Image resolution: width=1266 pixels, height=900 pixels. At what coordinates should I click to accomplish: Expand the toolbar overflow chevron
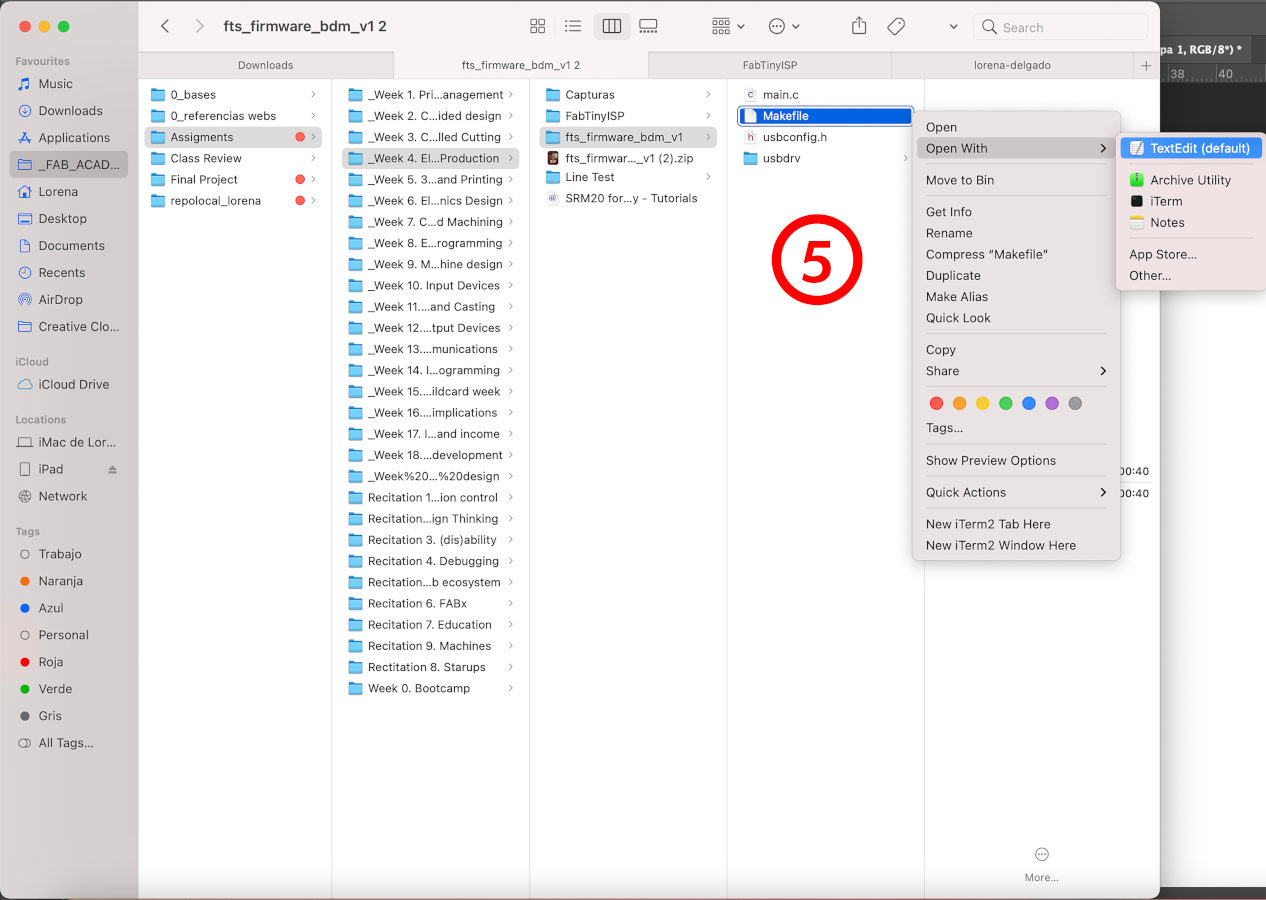[x=953, y=27]
